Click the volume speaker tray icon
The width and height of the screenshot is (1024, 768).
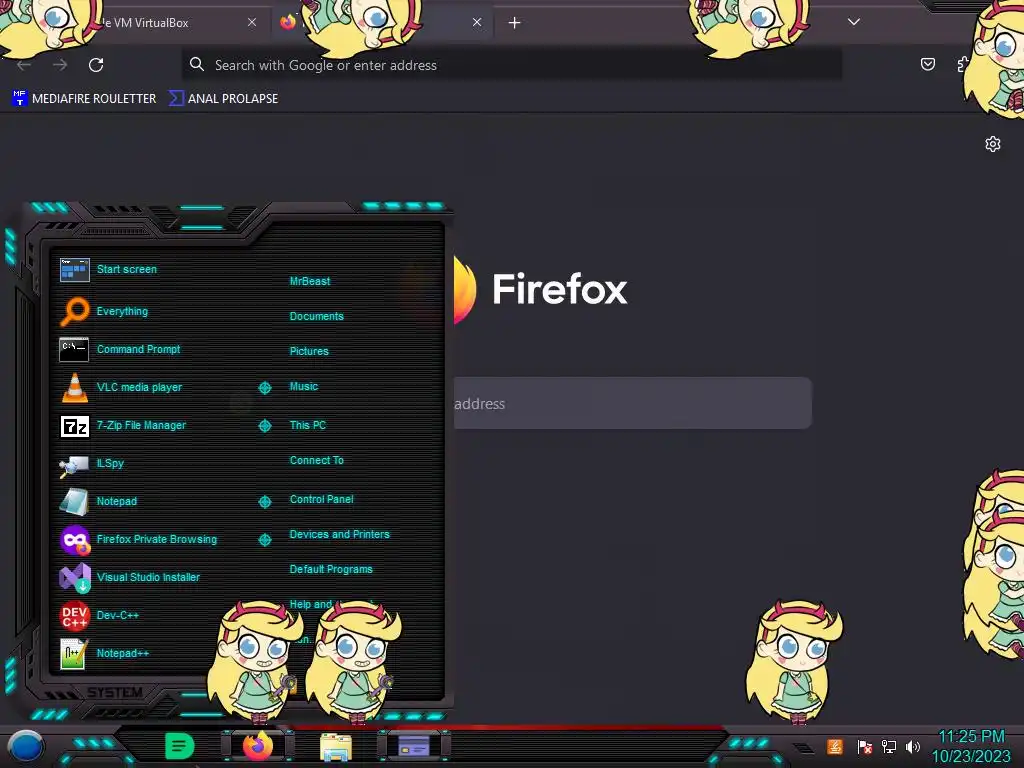[x=913, y=746]
